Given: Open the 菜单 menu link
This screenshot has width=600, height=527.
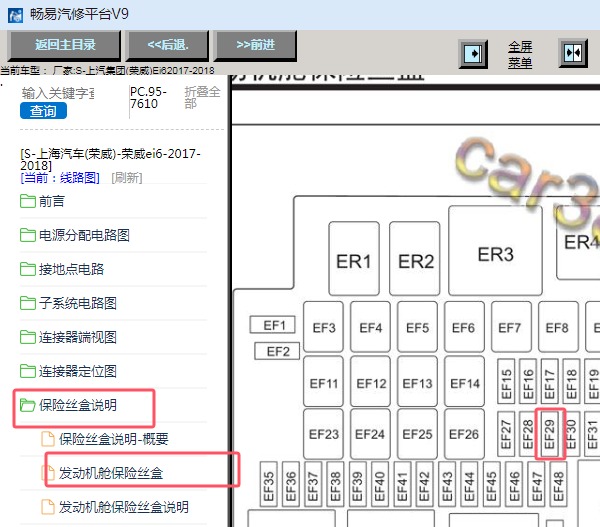Looking at the screenshot, I should (x=520, y=62).
